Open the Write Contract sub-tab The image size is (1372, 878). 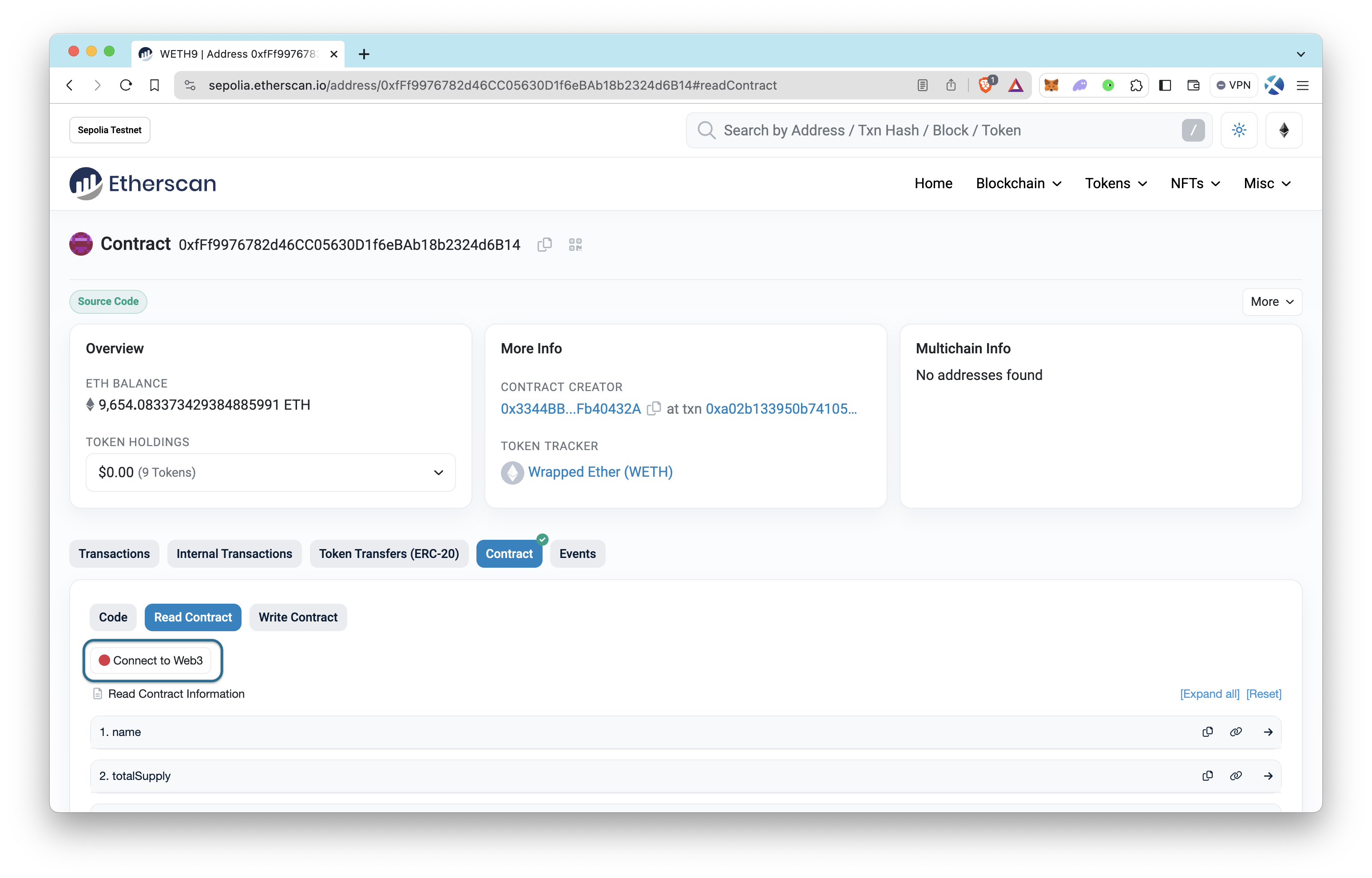pos(297,617)
